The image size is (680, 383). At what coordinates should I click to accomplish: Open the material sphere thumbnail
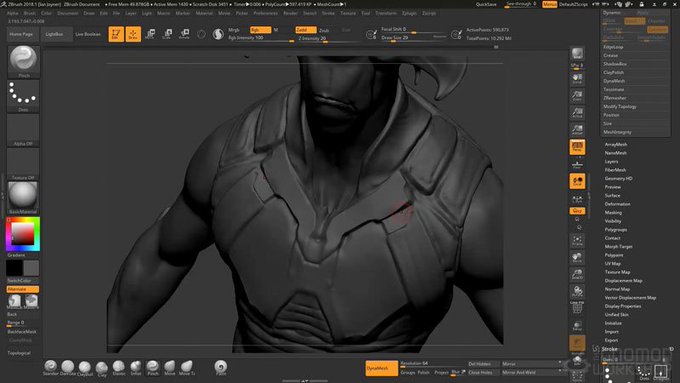23,198
